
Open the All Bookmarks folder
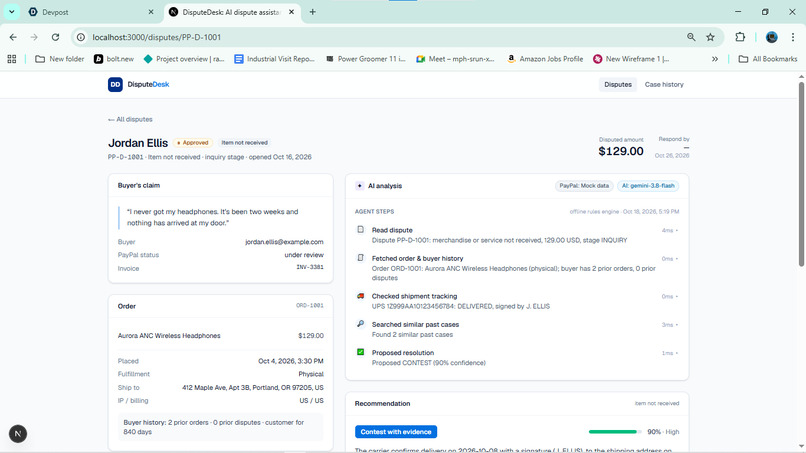(x=767, y=59)
